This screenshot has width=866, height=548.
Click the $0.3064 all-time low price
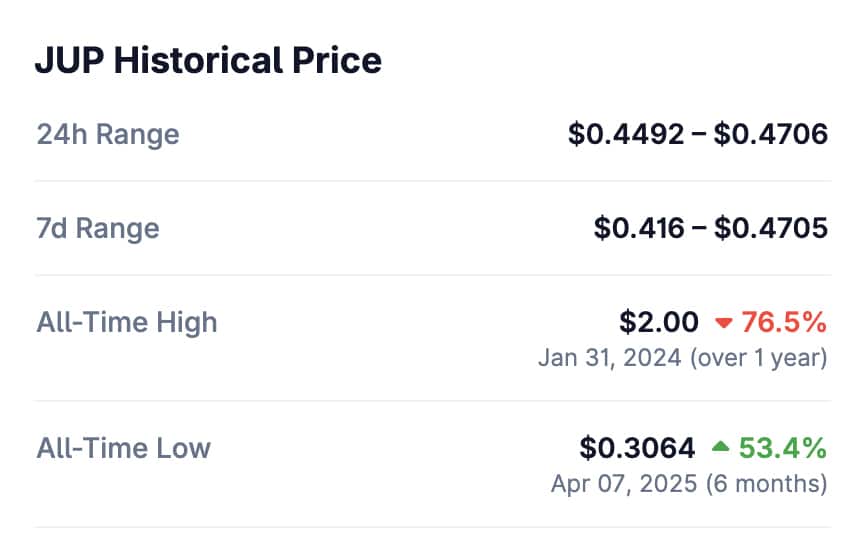[637, 447]
